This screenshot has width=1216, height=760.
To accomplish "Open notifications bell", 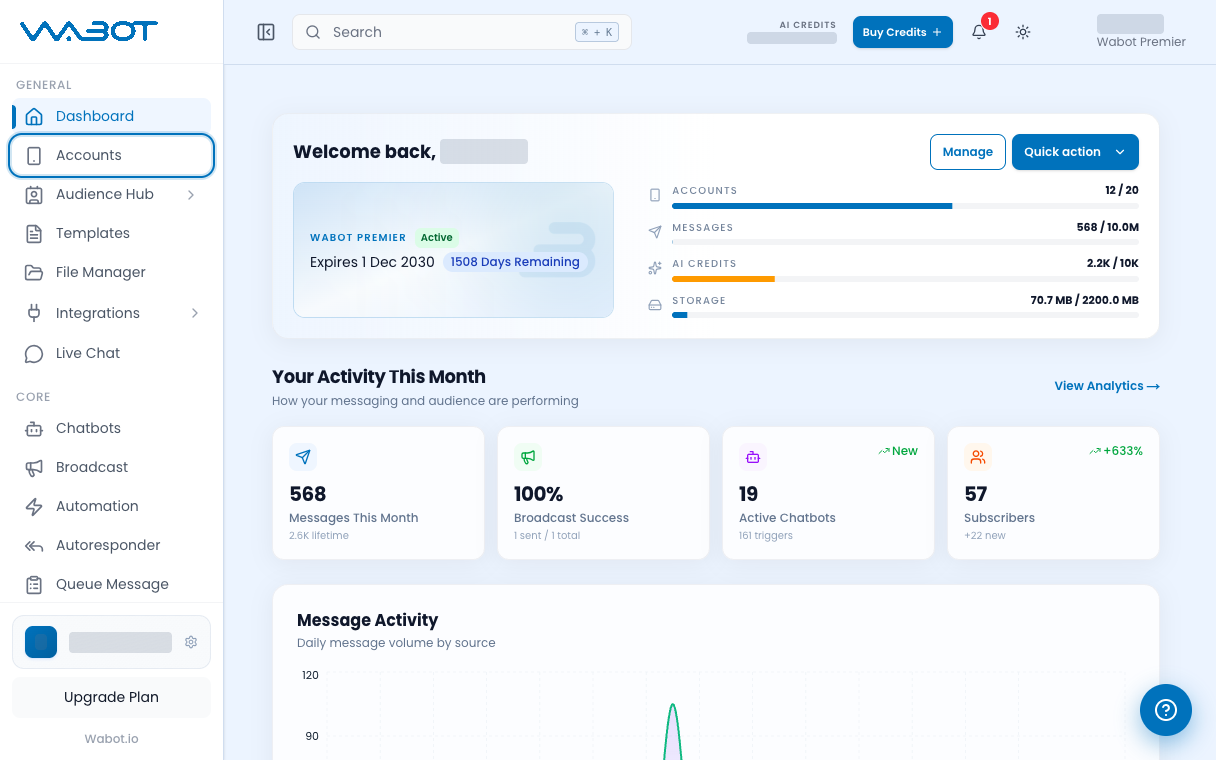I will point(979,32).
